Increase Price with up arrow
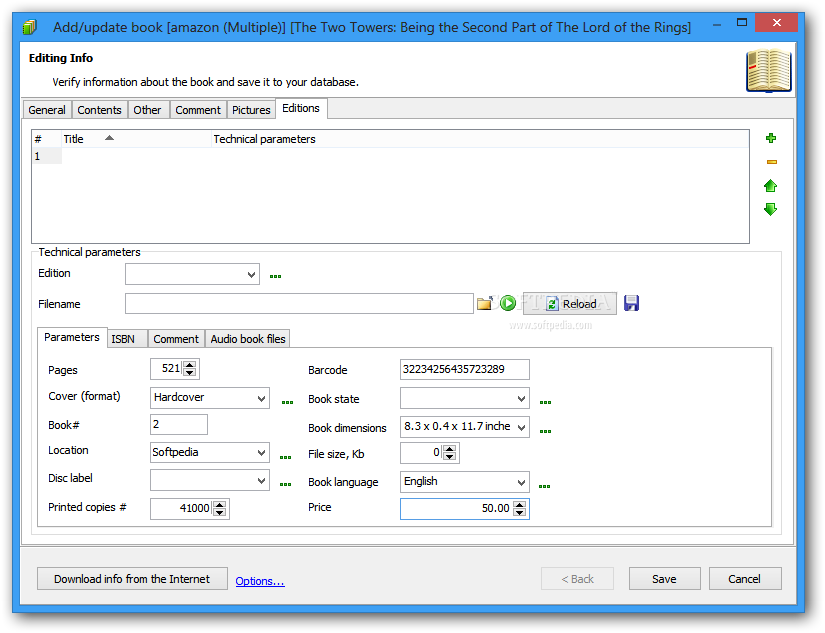 coord(519,505)
